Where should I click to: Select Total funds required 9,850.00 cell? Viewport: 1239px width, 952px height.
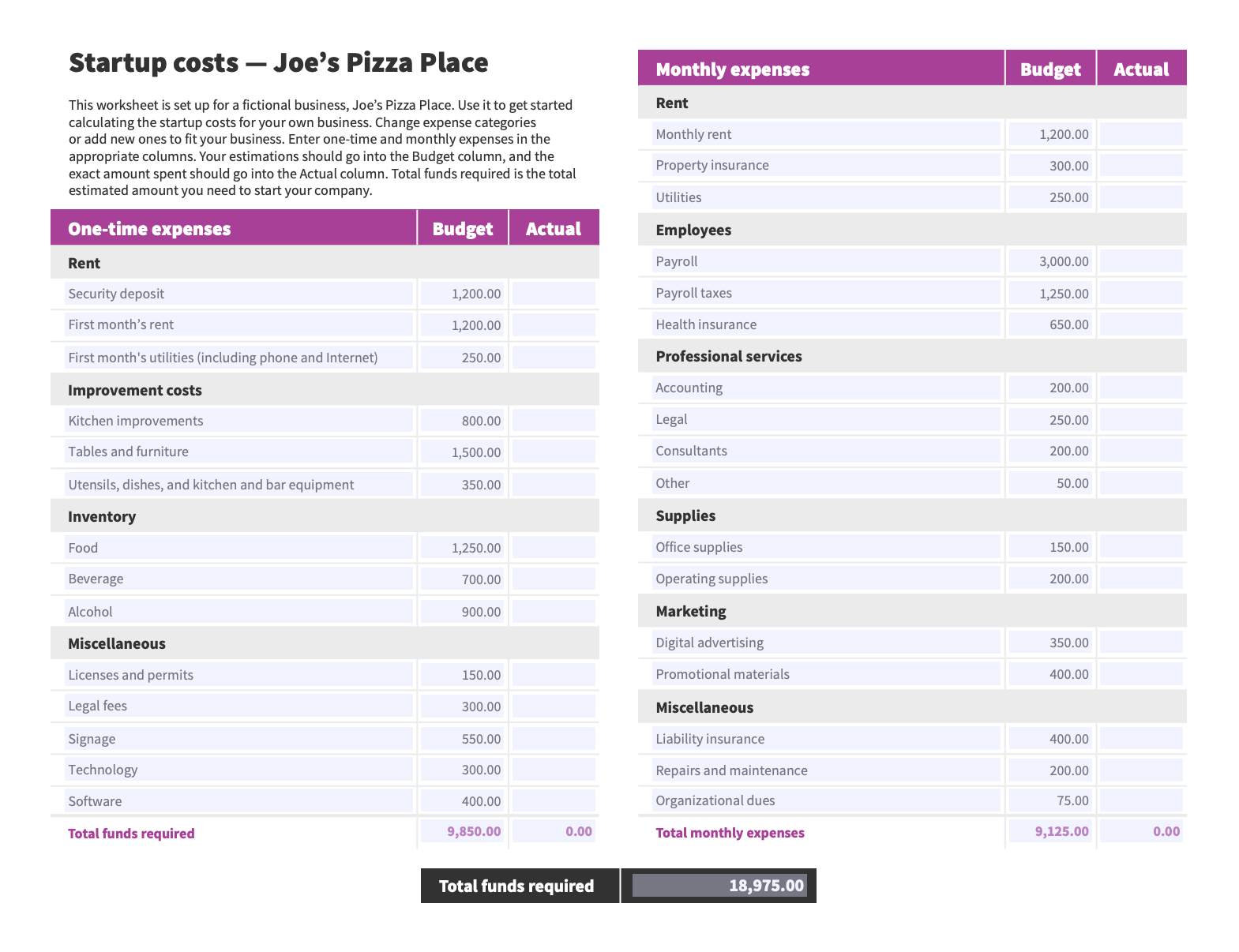[x=464, y=831]
